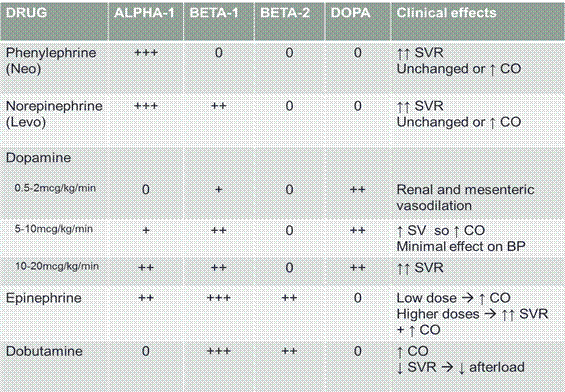Select Epinephrine's +++ BETA-1 value
Screen dimensions: 565x392
[219, 298]
